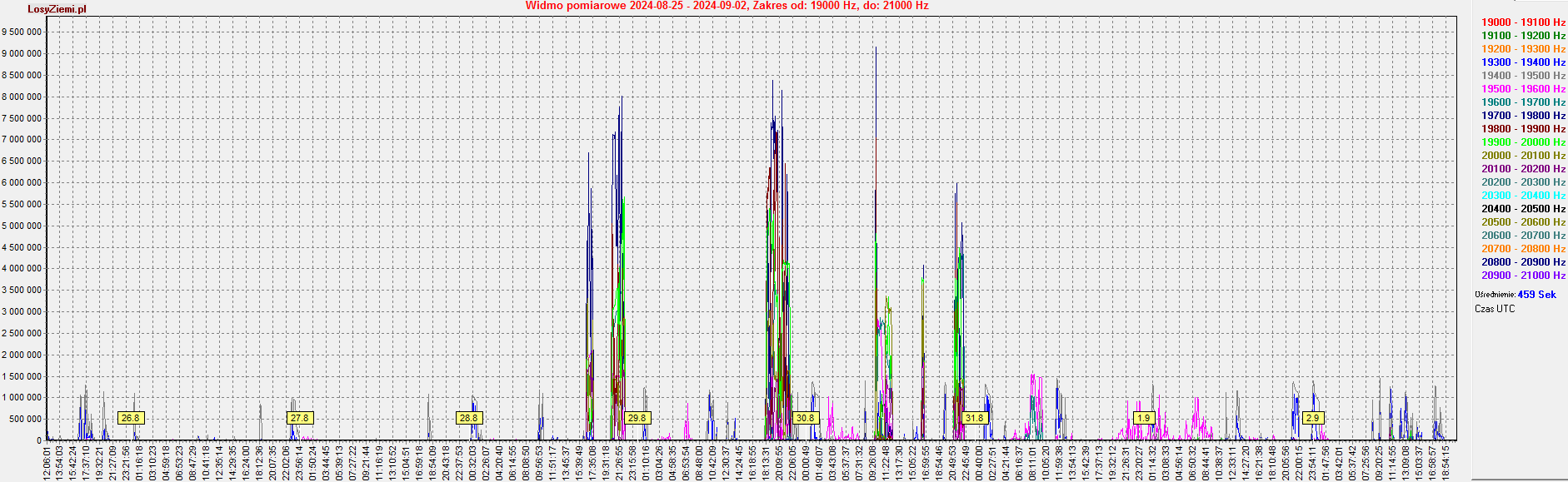Select the 31.8 date label
The height and width of the screenshot is (482, 1568).
(974, 418)
